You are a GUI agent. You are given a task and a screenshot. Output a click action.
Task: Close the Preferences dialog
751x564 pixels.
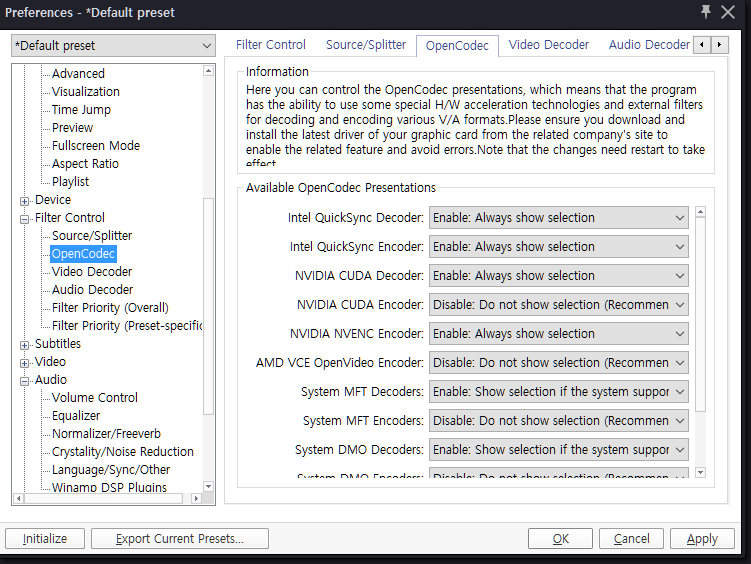point(732,12)
